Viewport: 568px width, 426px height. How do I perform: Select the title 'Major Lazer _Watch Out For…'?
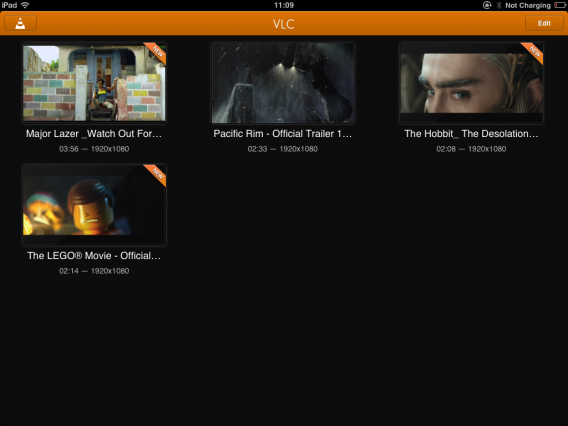(x=94, y=134)
